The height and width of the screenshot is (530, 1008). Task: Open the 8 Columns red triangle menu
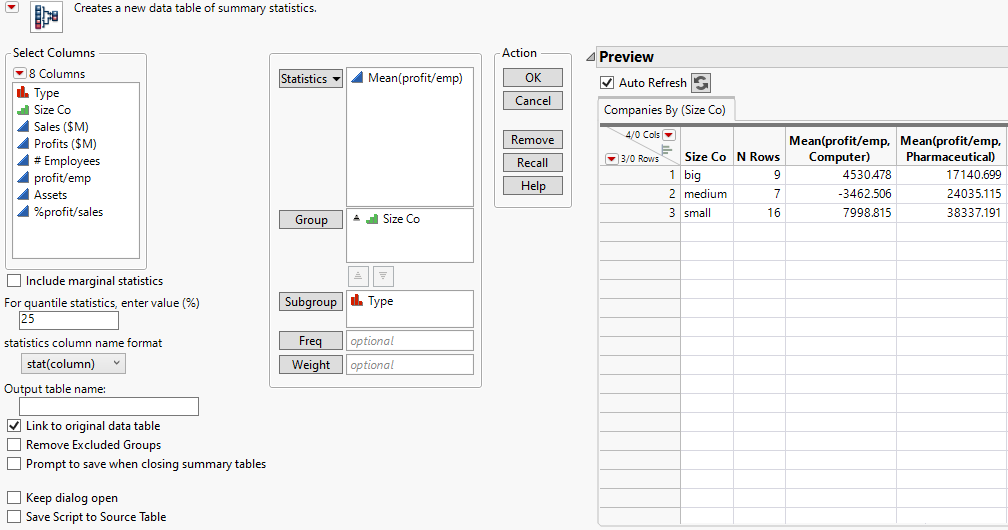[20, 73]
